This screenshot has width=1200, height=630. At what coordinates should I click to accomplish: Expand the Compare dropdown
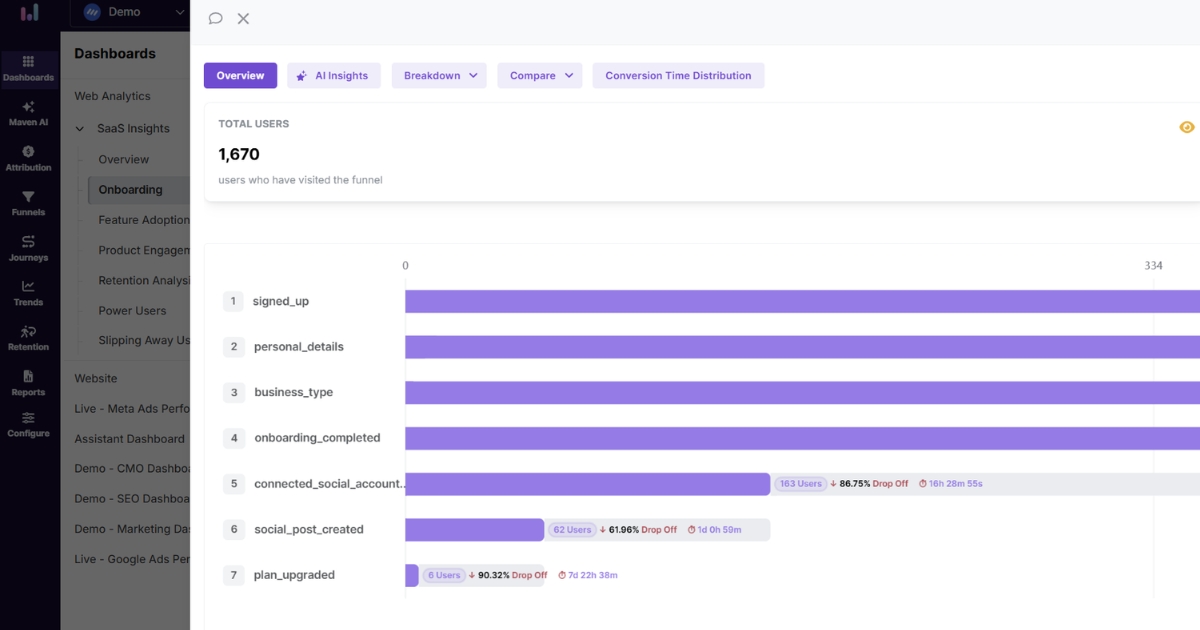pos(540,75)
